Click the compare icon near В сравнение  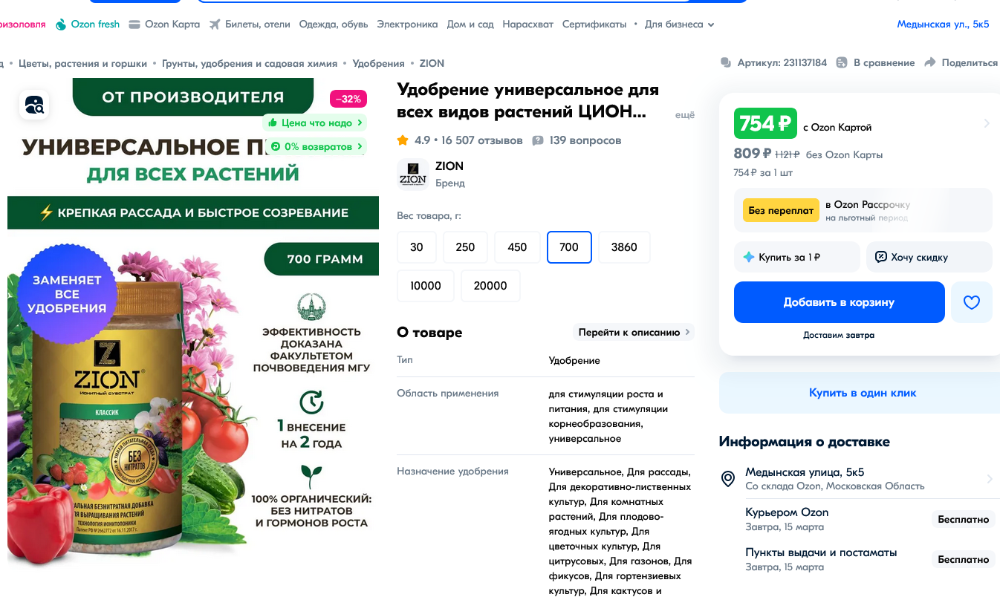(x=842, y=63)
